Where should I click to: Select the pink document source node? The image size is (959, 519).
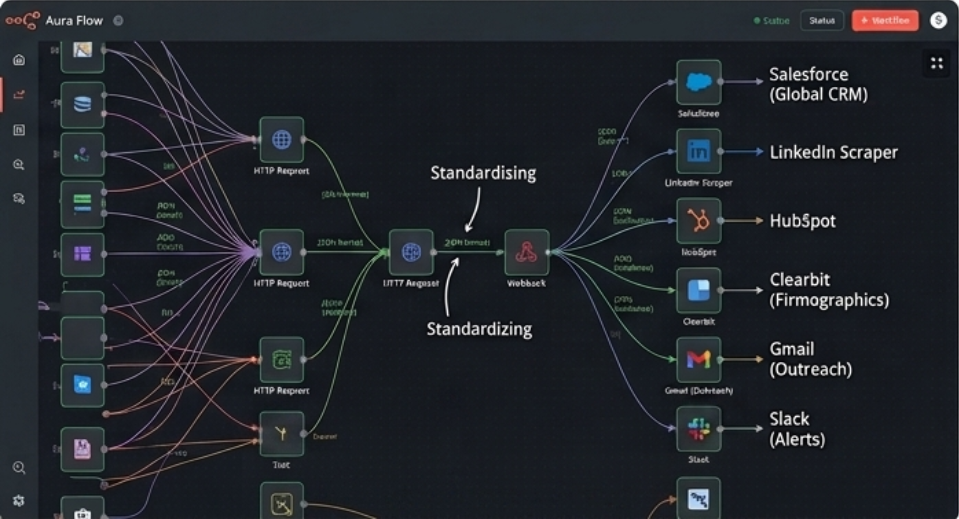(83, 449)
